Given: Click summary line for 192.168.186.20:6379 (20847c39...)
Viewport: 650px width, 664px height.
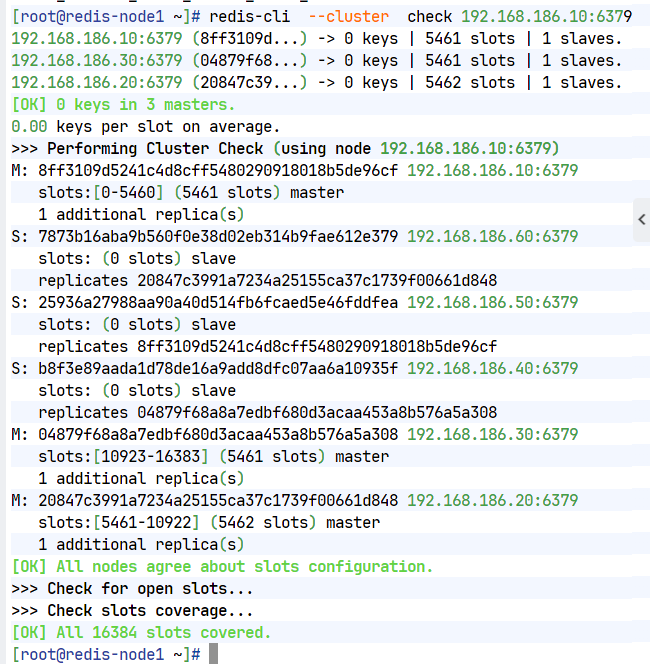Looking at the screenshot, I should click(x=316, y=83).
